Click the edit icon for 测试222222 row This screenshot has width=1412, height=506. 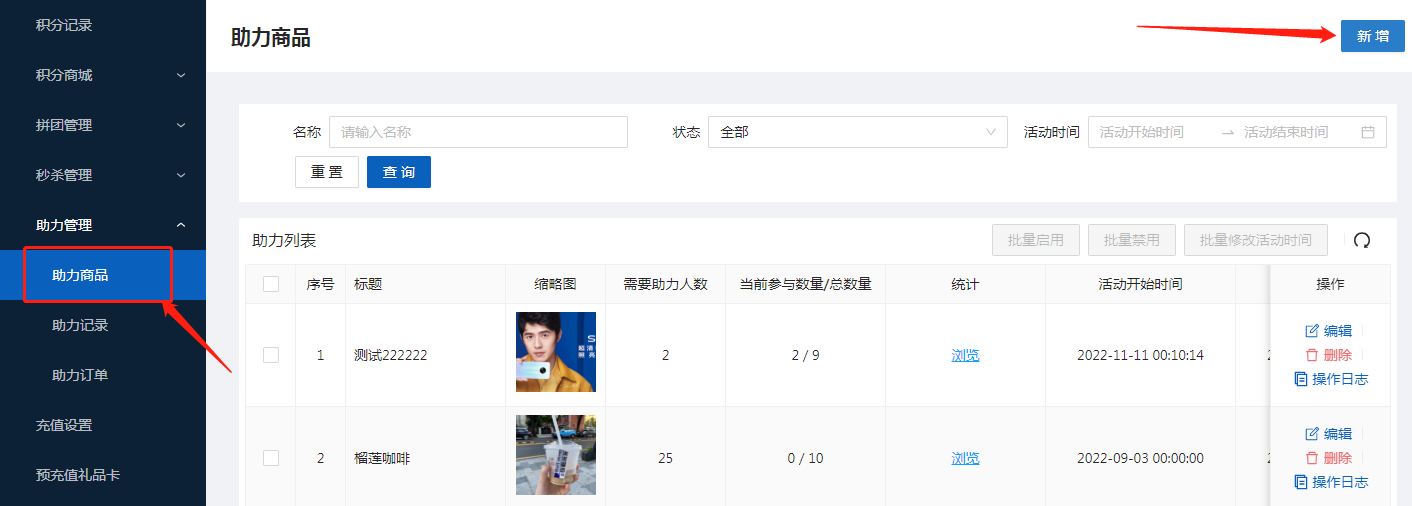[1312, 331]
